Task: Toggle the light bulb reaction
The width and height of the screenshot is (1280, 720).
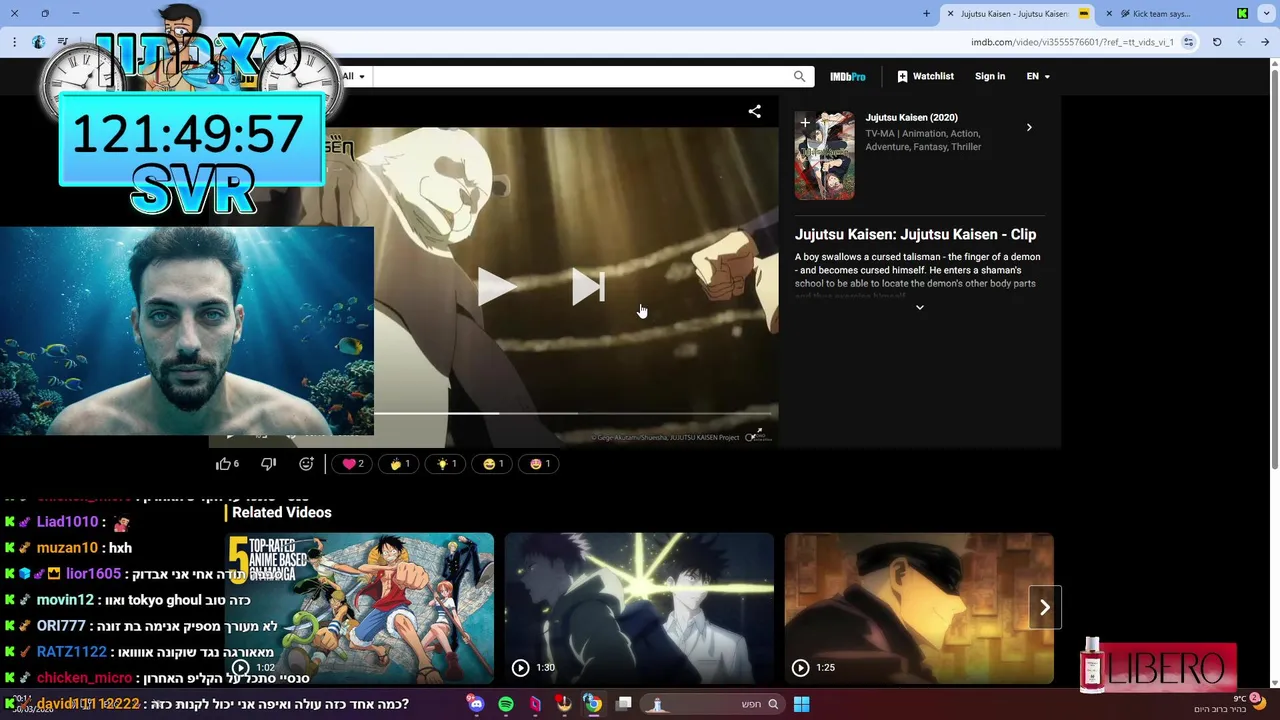Action: pos(446,464)
